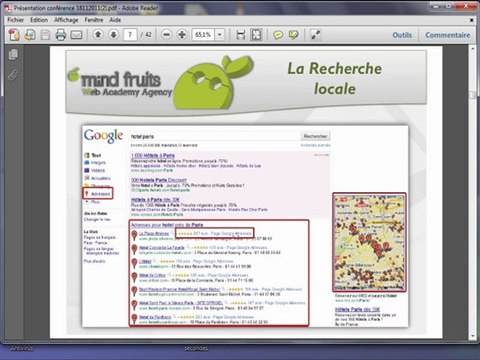This screenshot has height=360, width=480.
Task: Click the Adresses filter in Google sidebar
Action: point(98,194)
